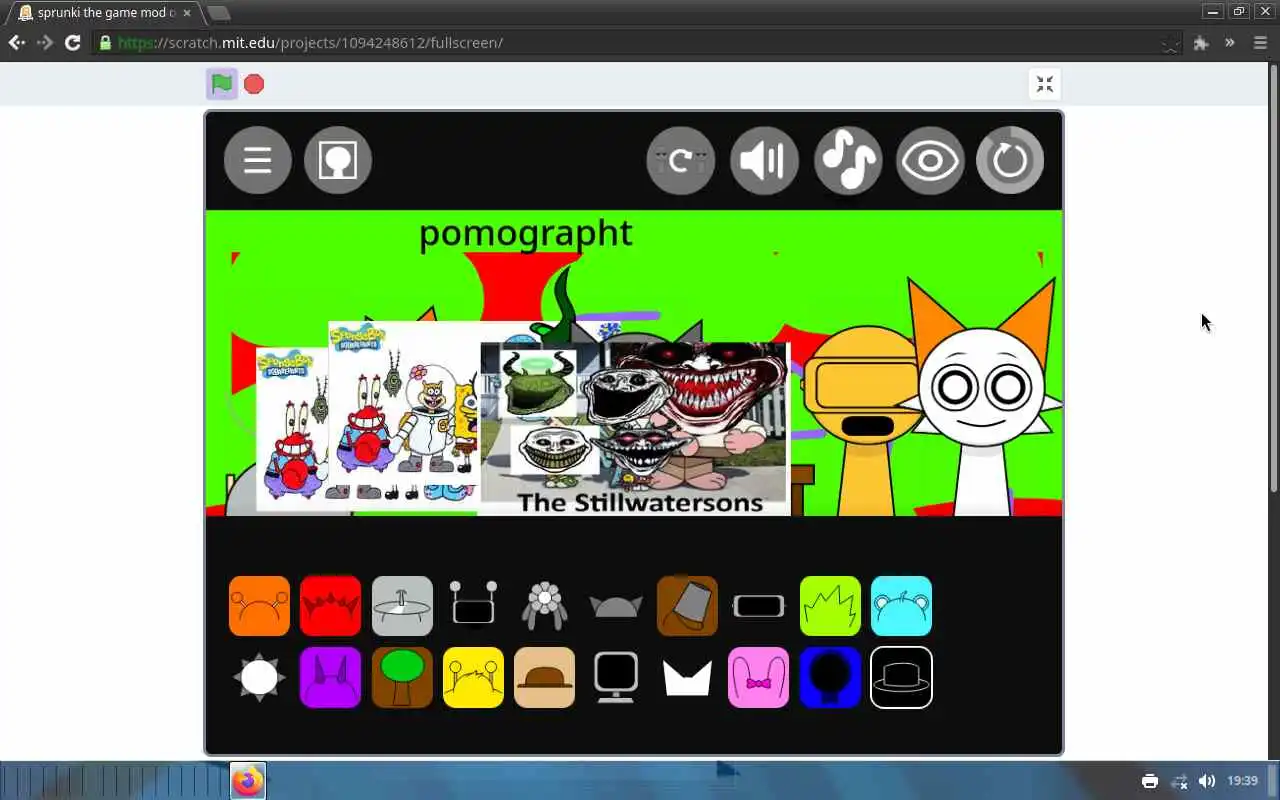Screen dimensions: 1280x800
Task: Select the white sun character icon
Action: coord(259,677)
